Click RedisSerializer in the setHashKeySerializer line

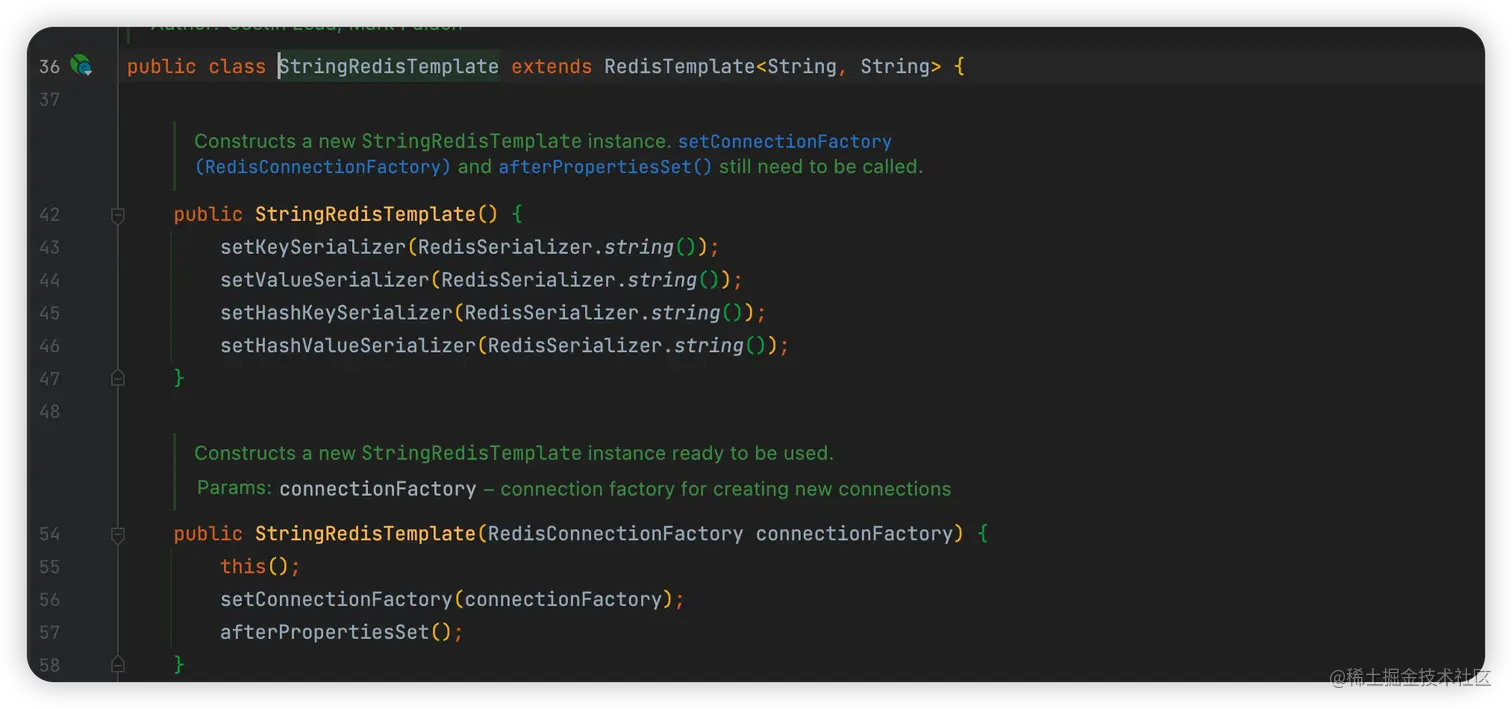tap(552, 313)
